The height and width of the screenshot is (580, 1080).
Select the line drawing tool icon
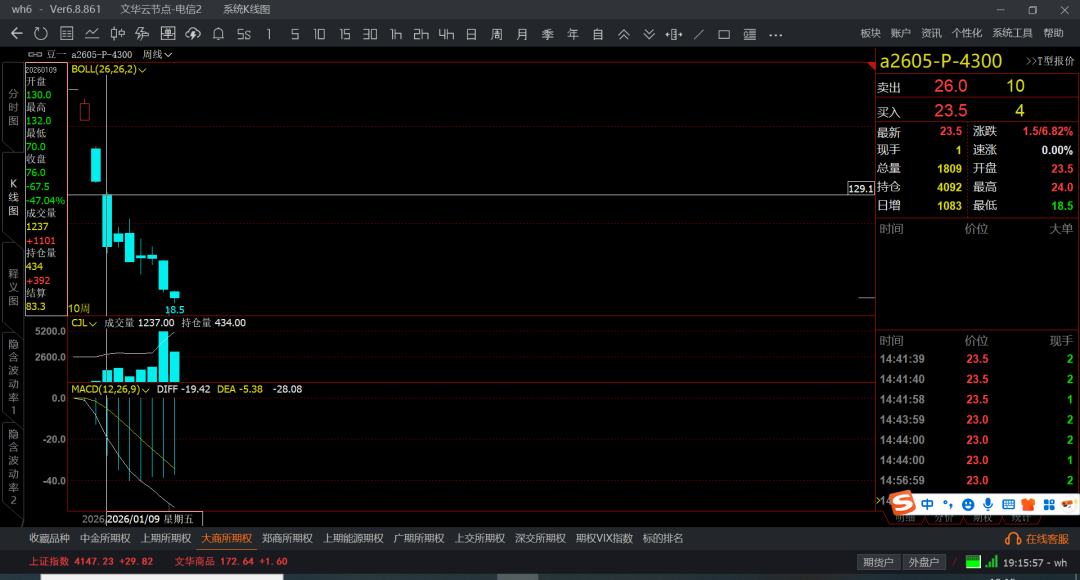pos(698,34)
